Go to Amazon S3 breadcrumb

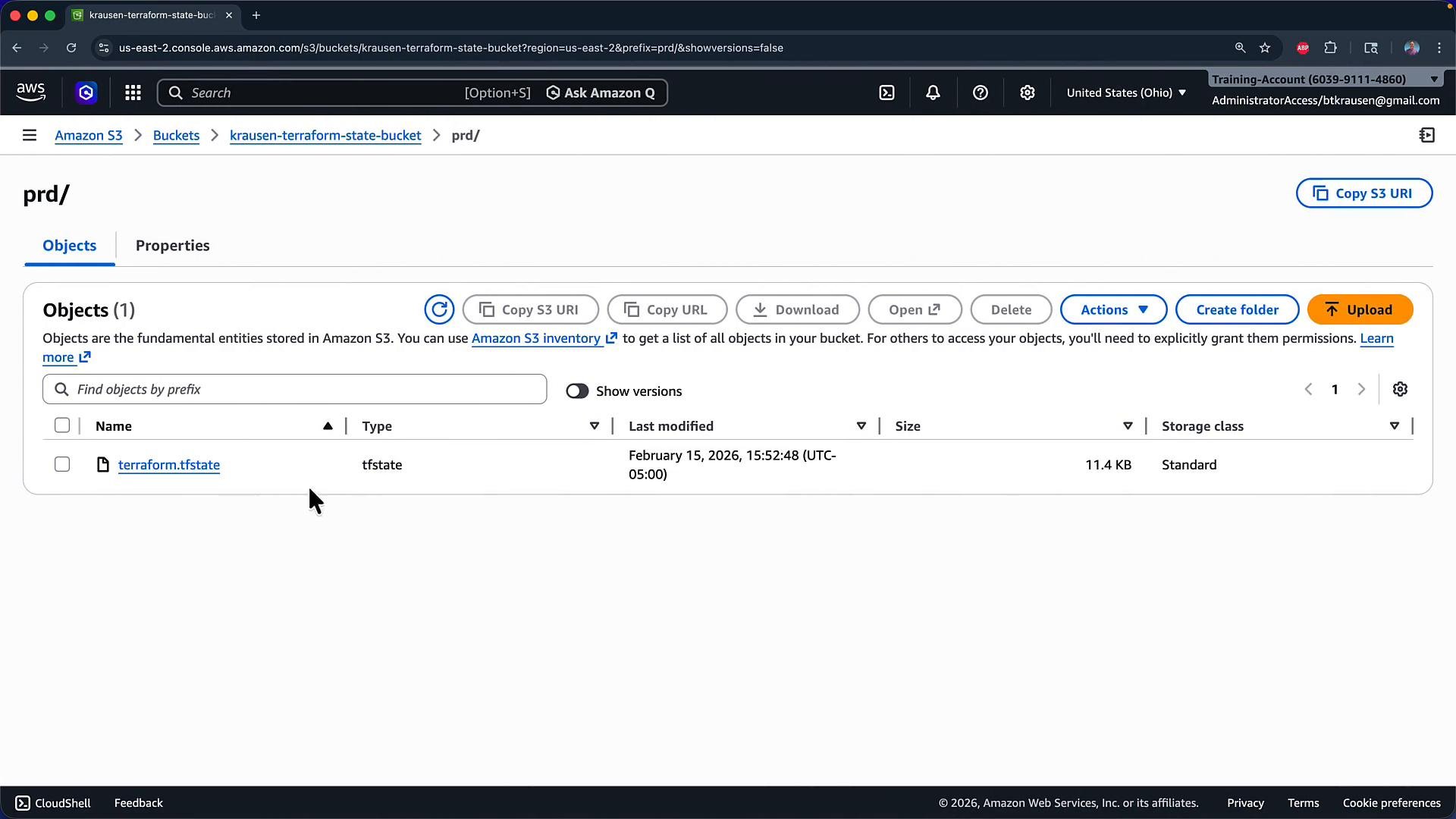pos(89,135)
